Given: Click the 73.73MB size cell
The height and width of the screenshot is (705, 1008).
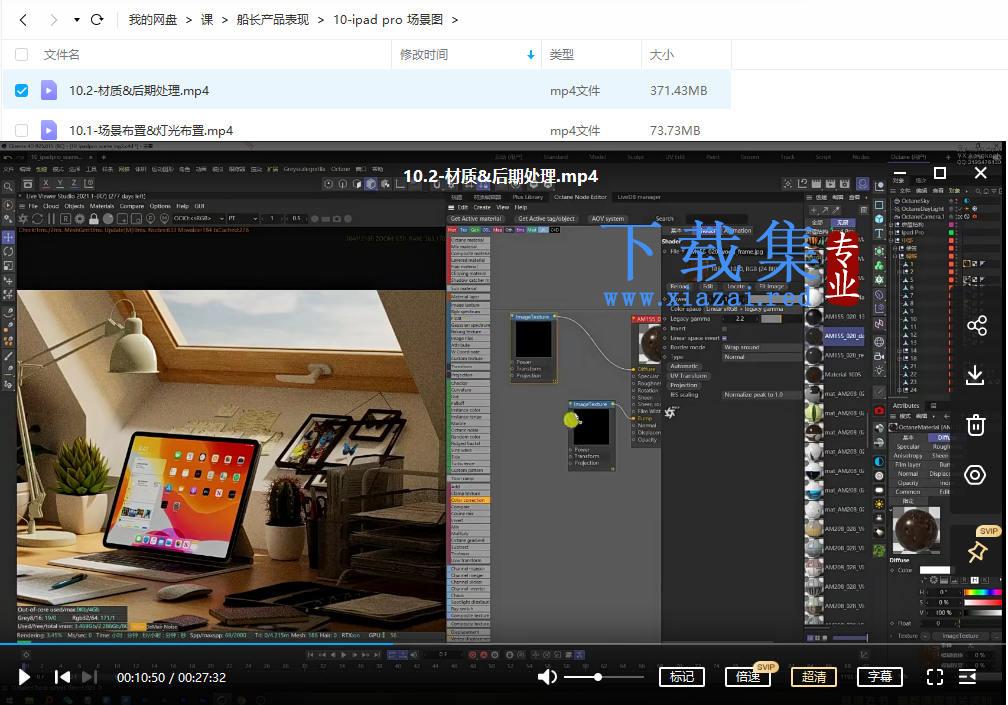Looking at the screenshot, I should click(x=675, y=130).
